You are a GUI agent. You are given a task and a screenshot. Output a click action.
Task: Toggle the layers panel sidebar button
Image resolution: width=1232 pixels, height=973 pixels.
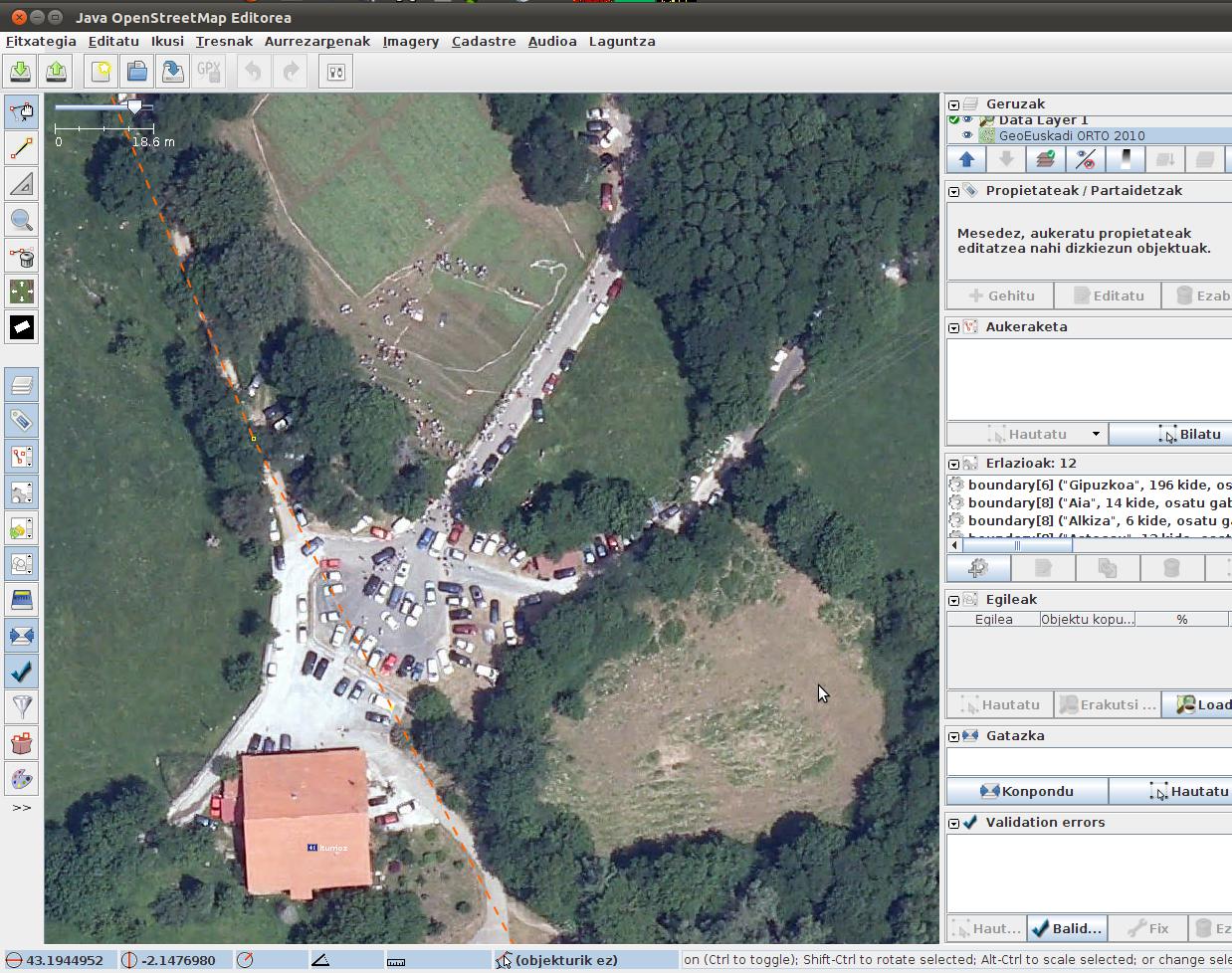(22, 384)
